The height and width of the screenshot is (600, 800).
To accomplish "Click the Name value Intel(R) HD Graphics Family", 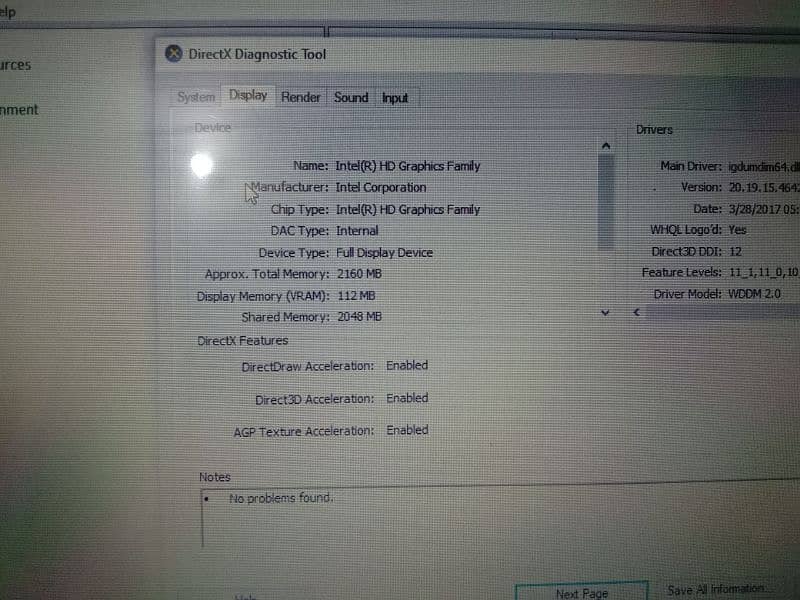I will (408, 166).
